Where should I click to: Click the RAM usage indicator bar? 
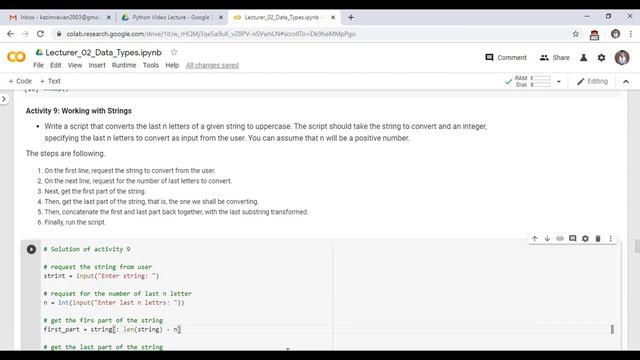coord(541,78)
